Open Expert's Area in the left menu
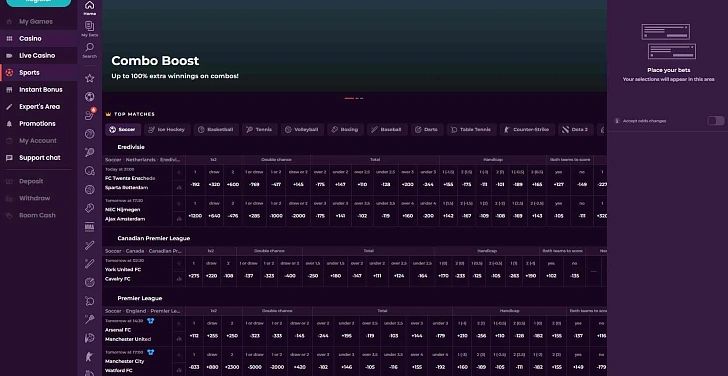728x376 pixels. pos(39,107)
